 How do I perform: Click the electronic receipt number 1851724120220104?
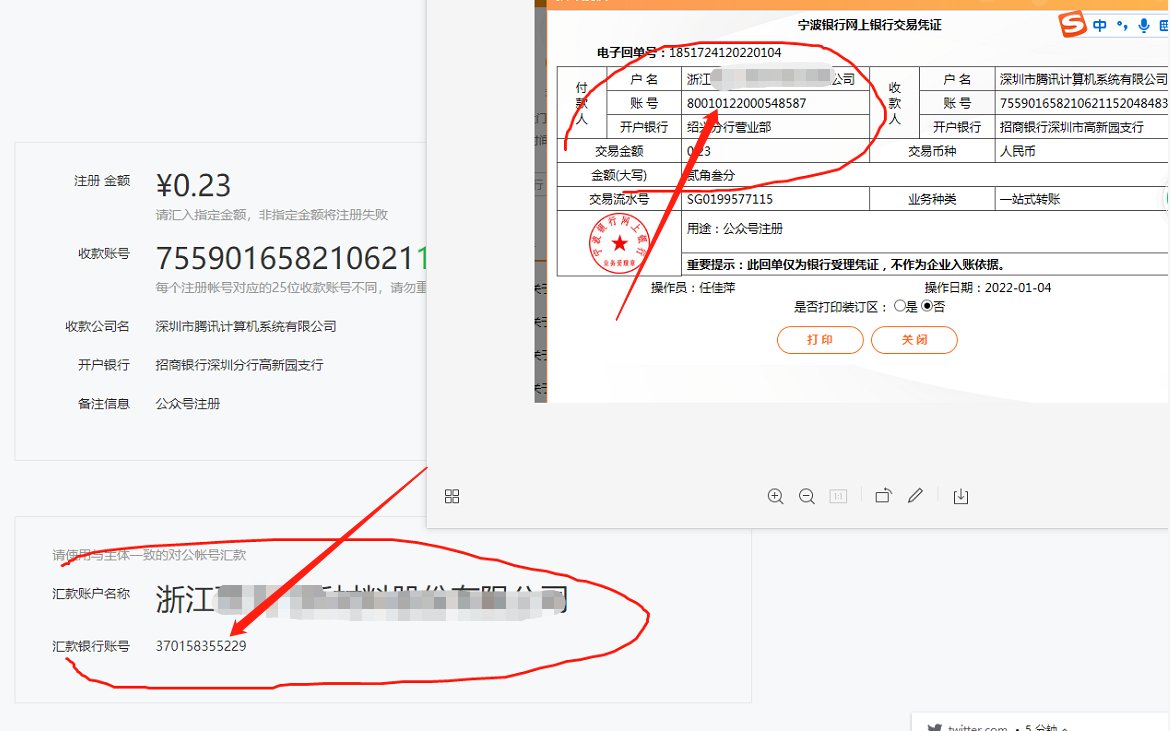(x=725, y=52)
